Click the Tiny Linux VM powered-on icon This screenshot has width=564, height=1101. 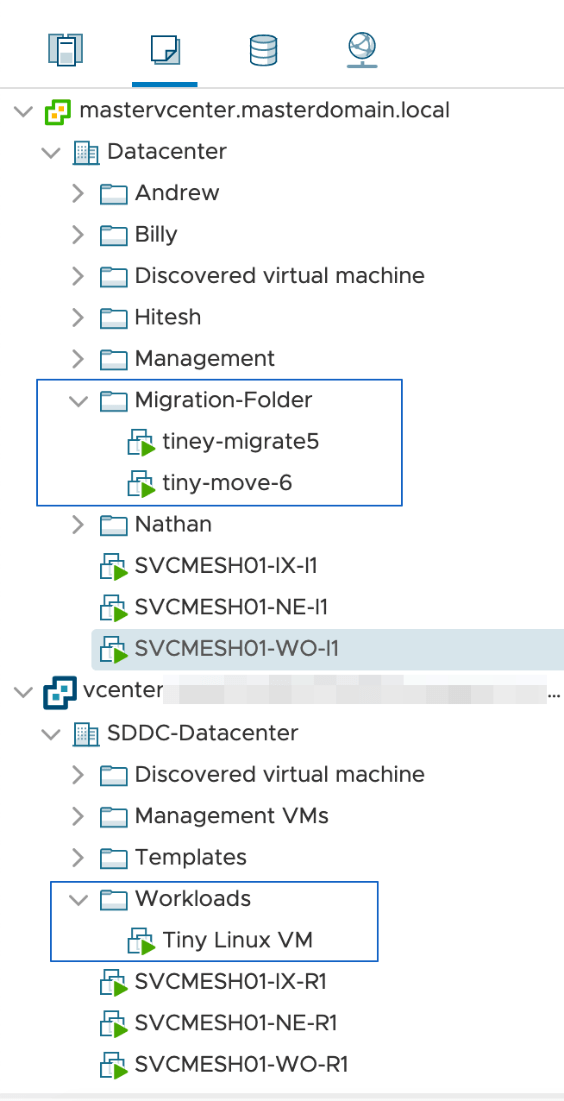click(141, 941)
